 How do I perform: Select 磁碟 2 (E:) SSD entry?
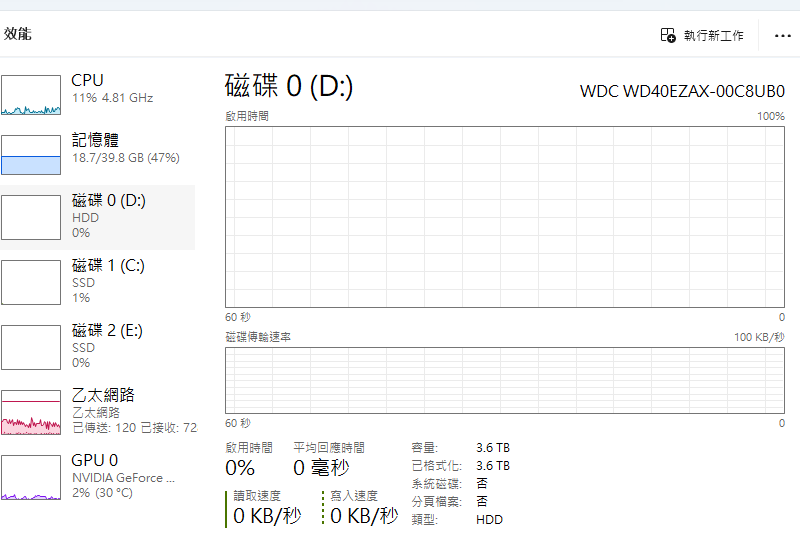click(108, 331)
